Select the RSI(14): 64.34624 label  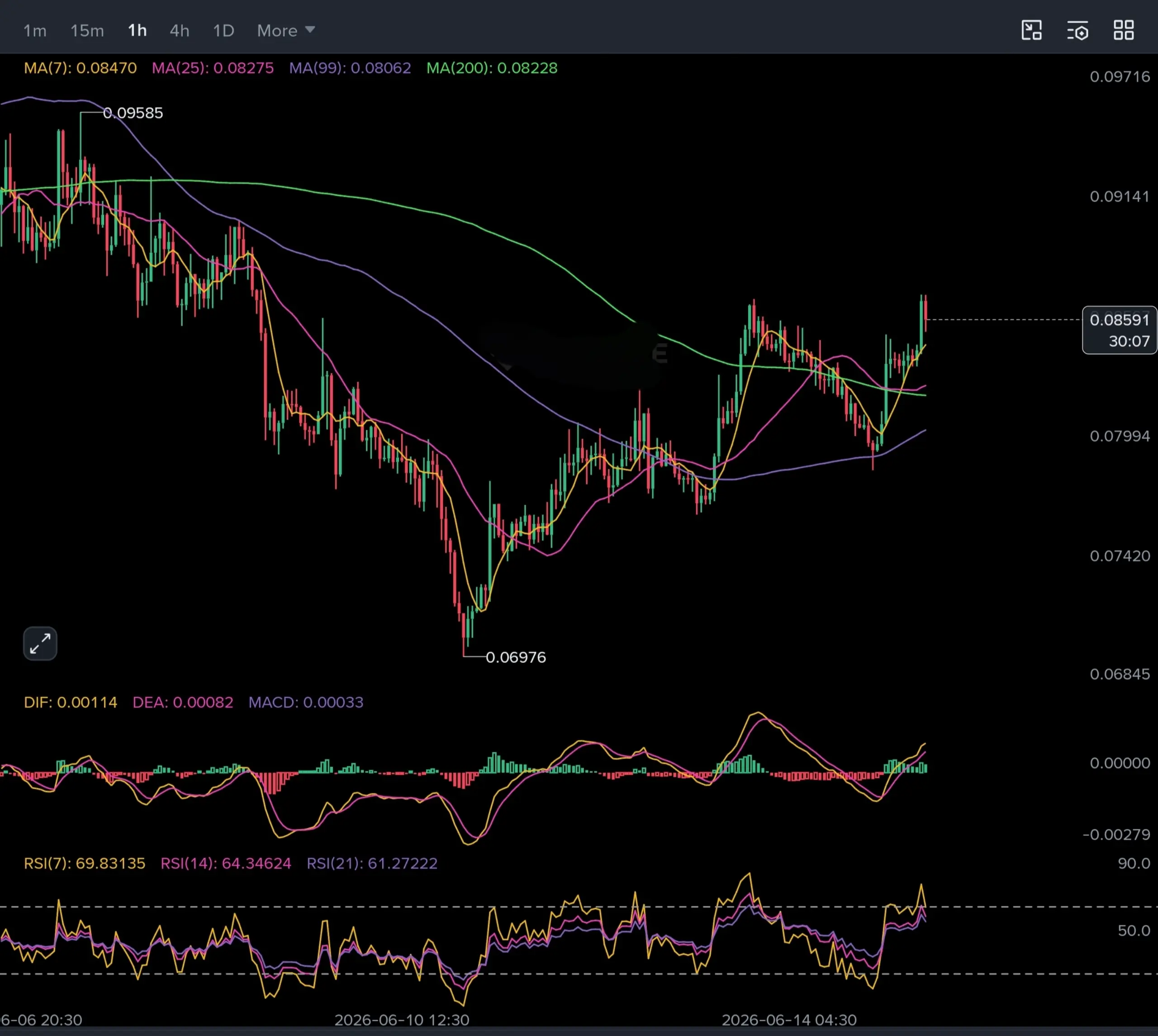[226, 864]
